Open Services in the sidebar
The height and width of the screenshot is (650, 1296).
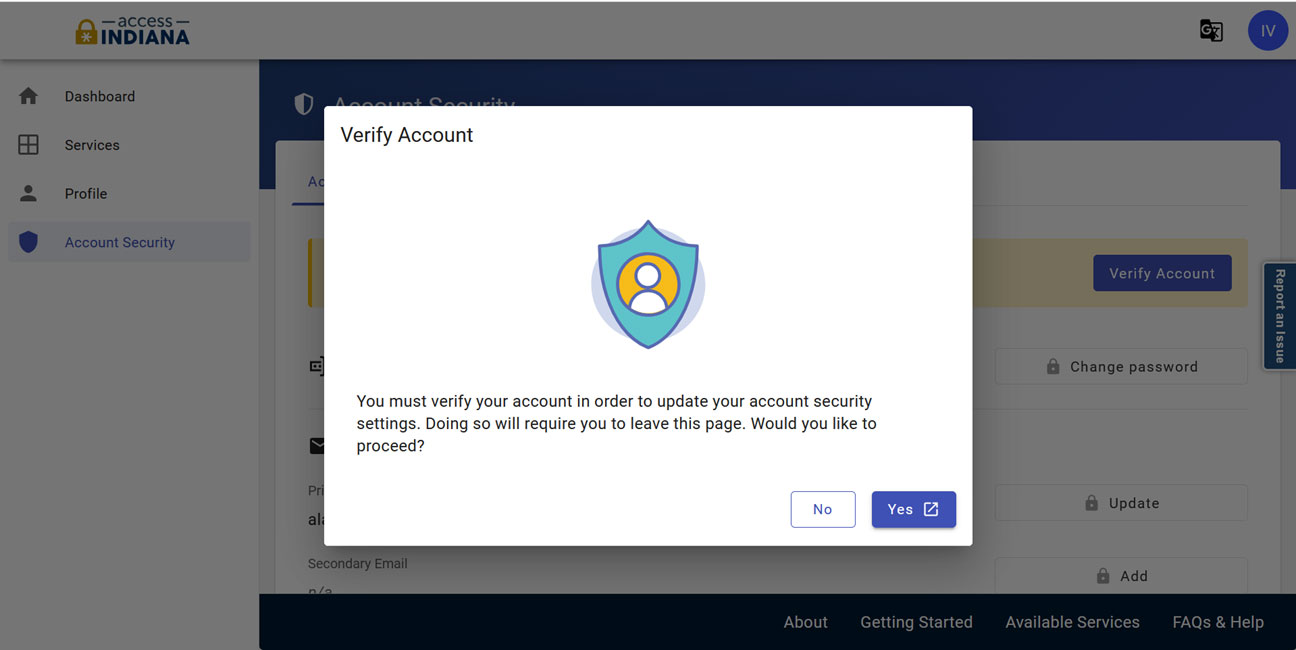tap(92, 145)
